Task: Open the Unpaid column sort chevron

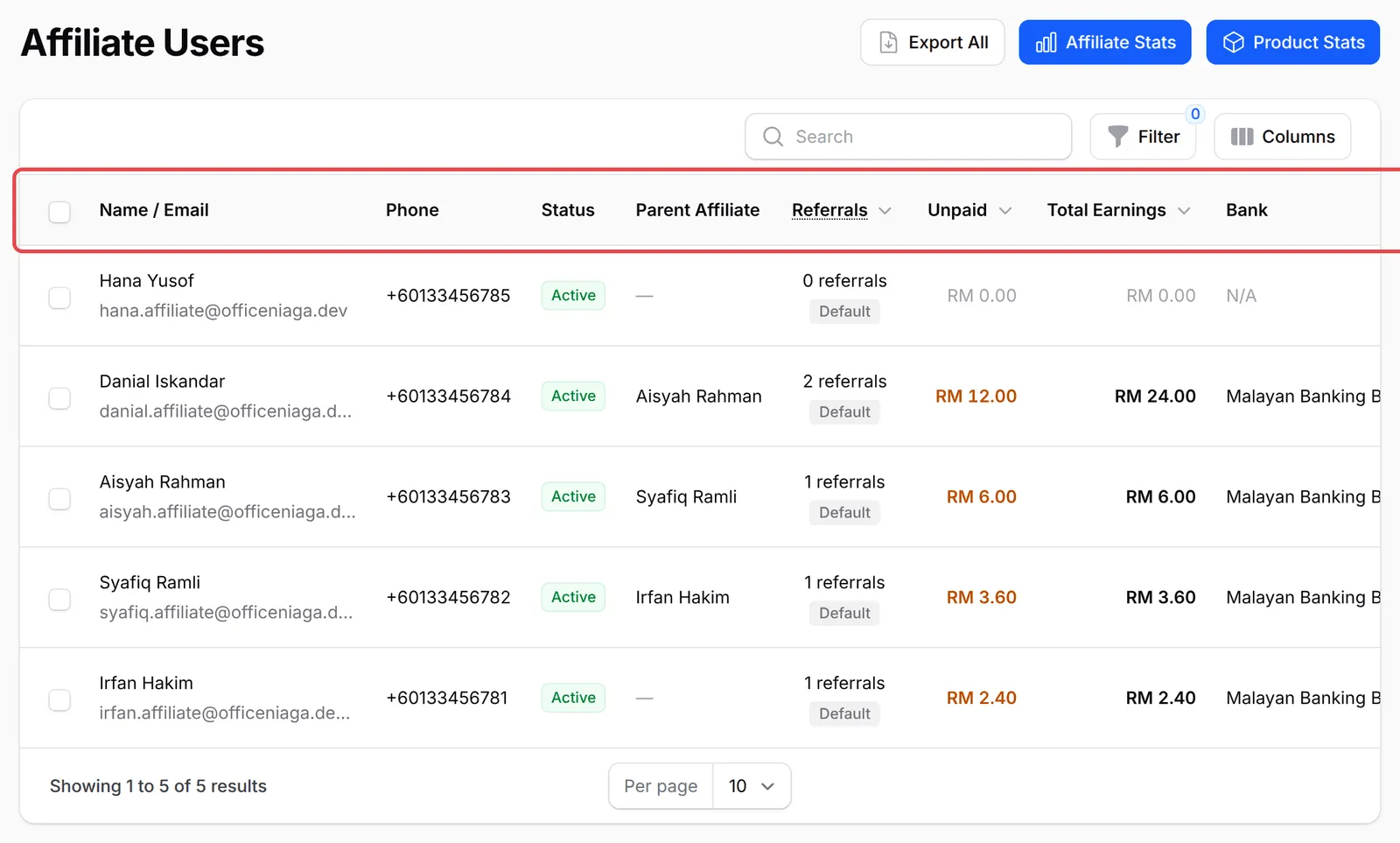Action: tap(1004, 211)
